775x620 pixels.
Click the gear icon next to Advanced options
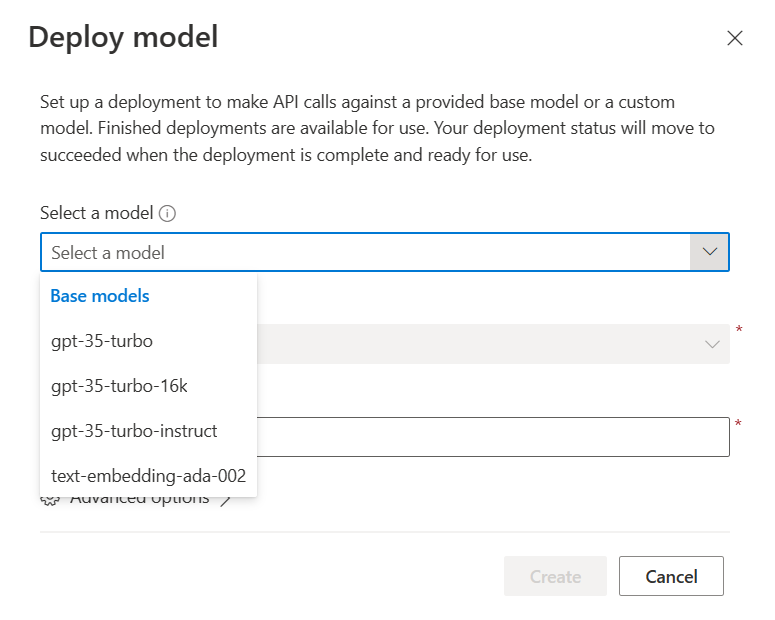point(50,500)
